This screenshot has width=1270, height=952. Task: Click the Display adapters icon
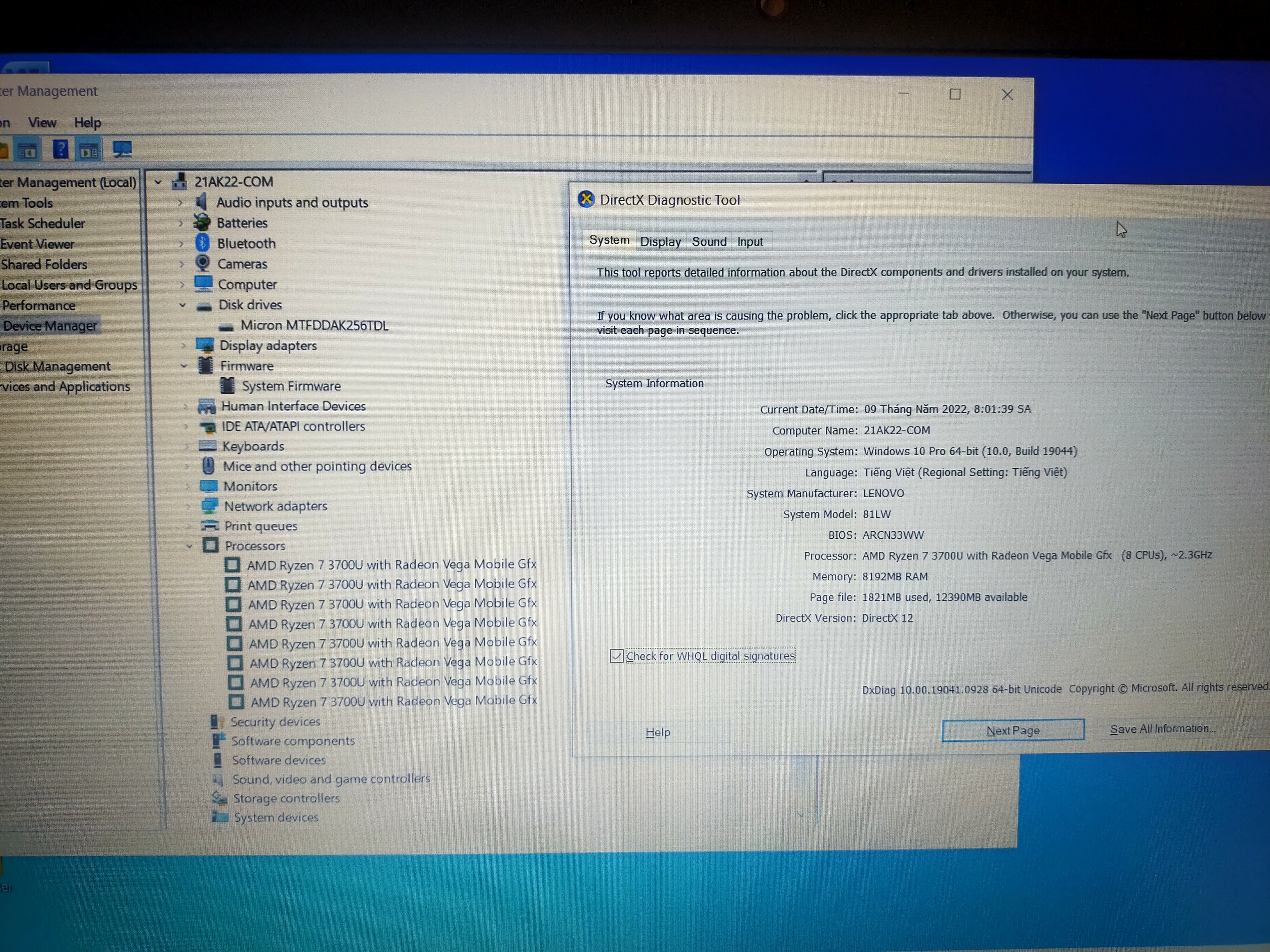click(205, 346)
